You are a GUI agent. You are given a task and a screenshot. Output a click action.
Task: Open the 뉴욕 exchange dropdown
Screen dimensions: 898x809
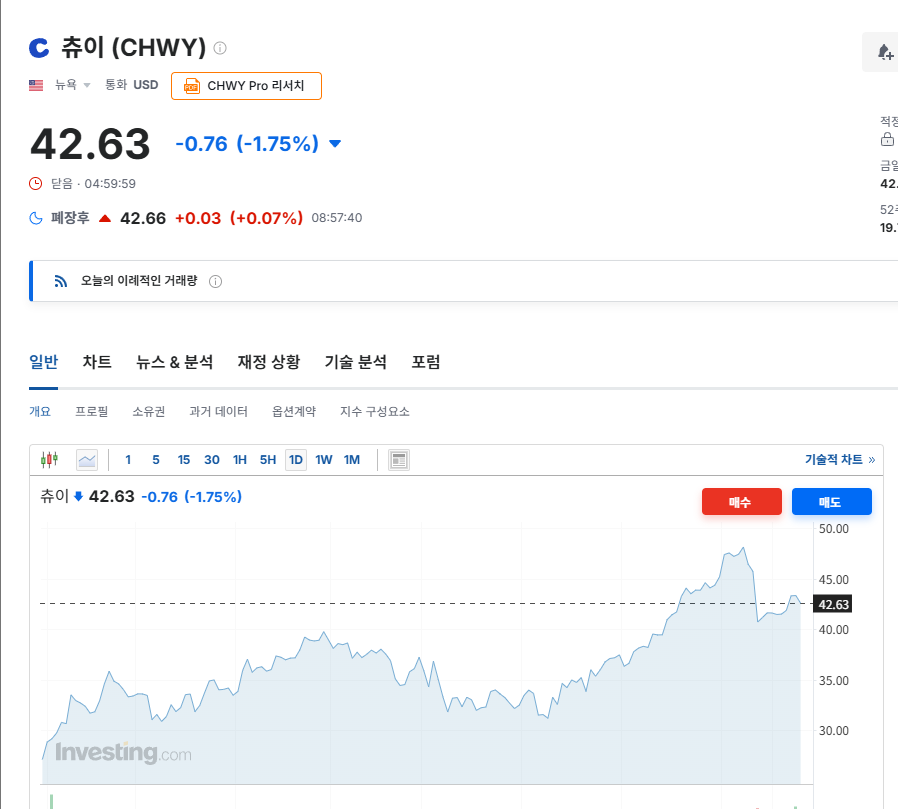(x=72, y=85)
